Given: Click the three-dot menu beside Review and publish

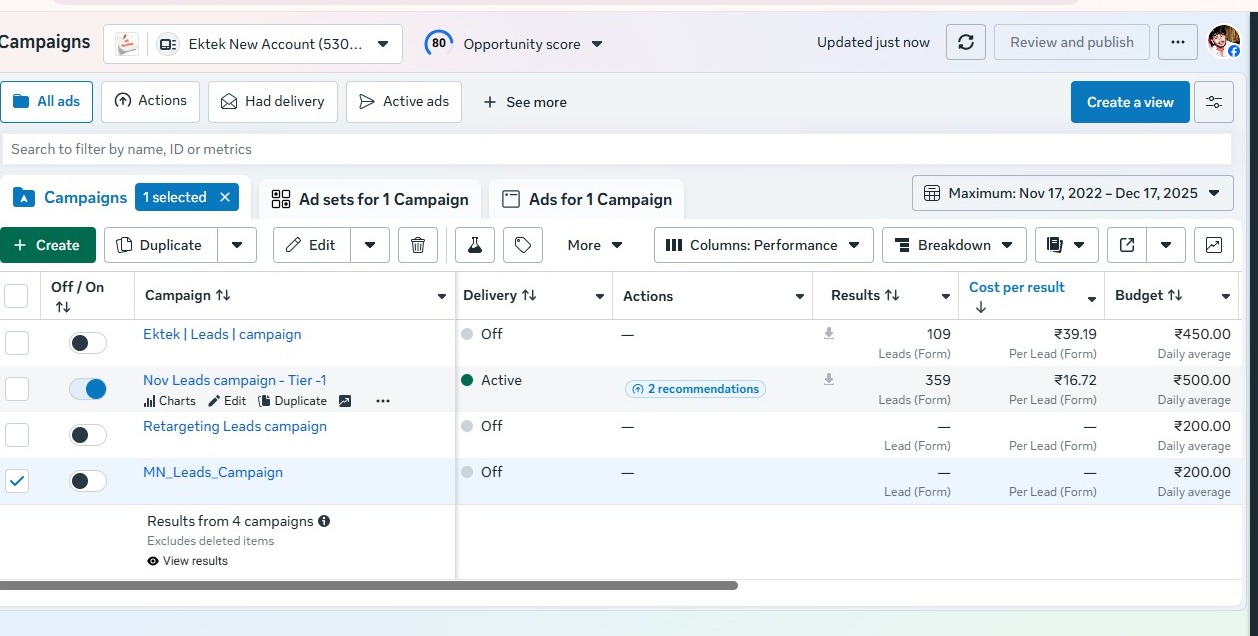Looking at the screenshot, I should point(1178,42).
